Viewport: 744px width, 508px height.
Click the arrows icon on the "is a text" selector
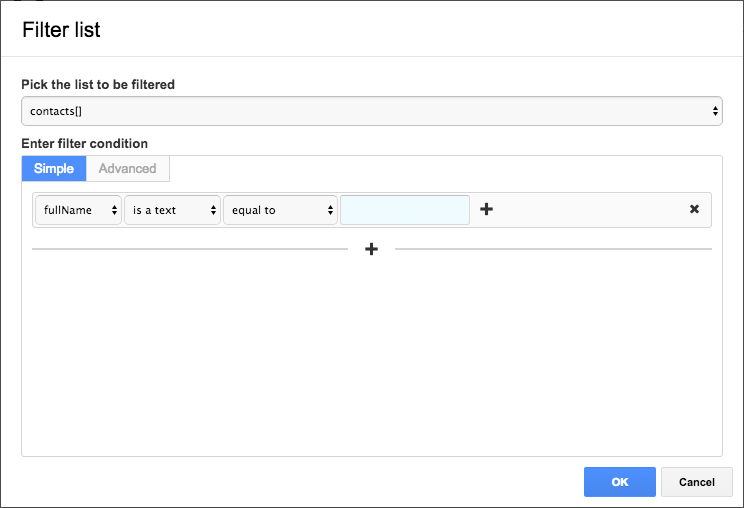(x=214, y=210)
